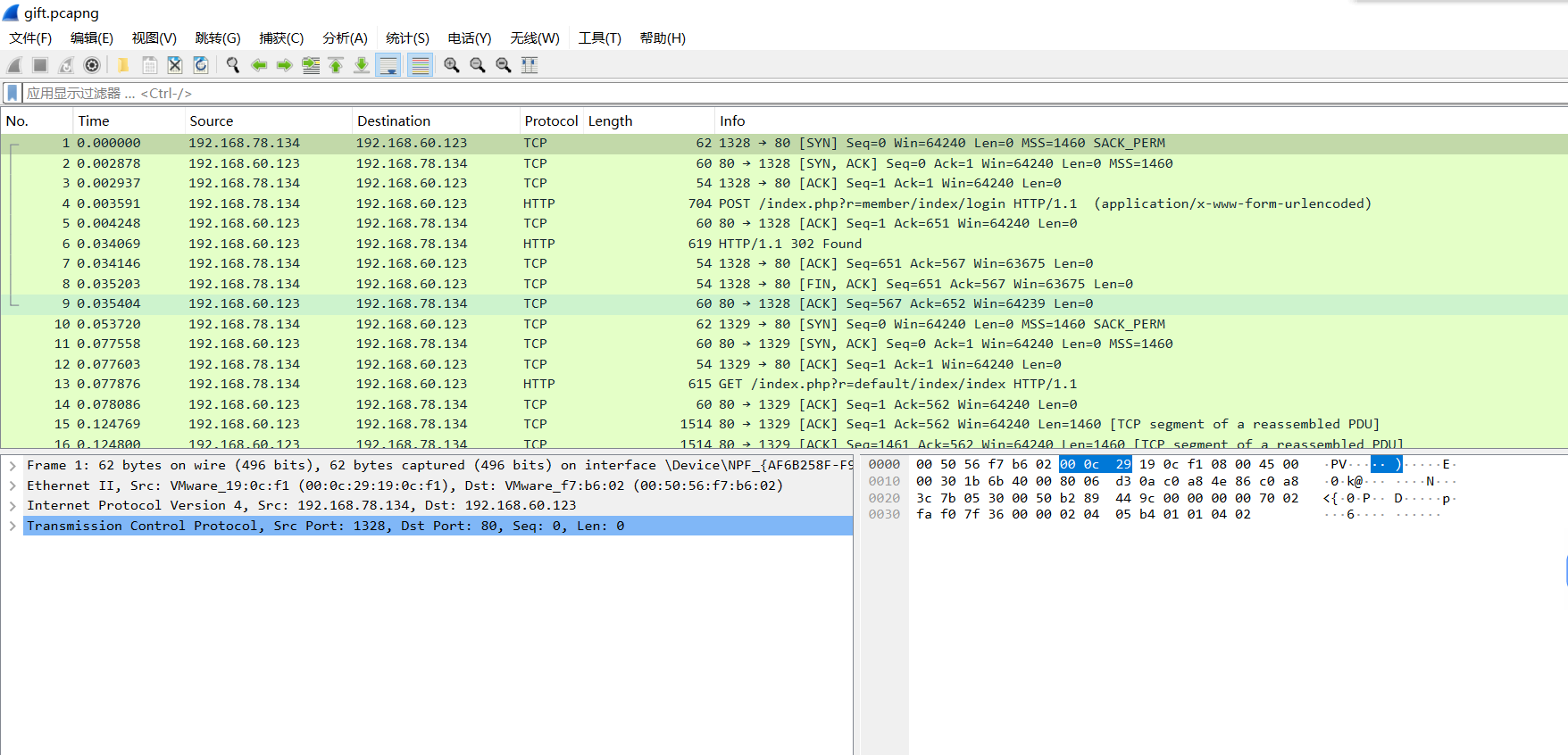This screenshot has width=1568, height=755.
Task: Sort by the Source column header
Action: click(x=269, y=121)
